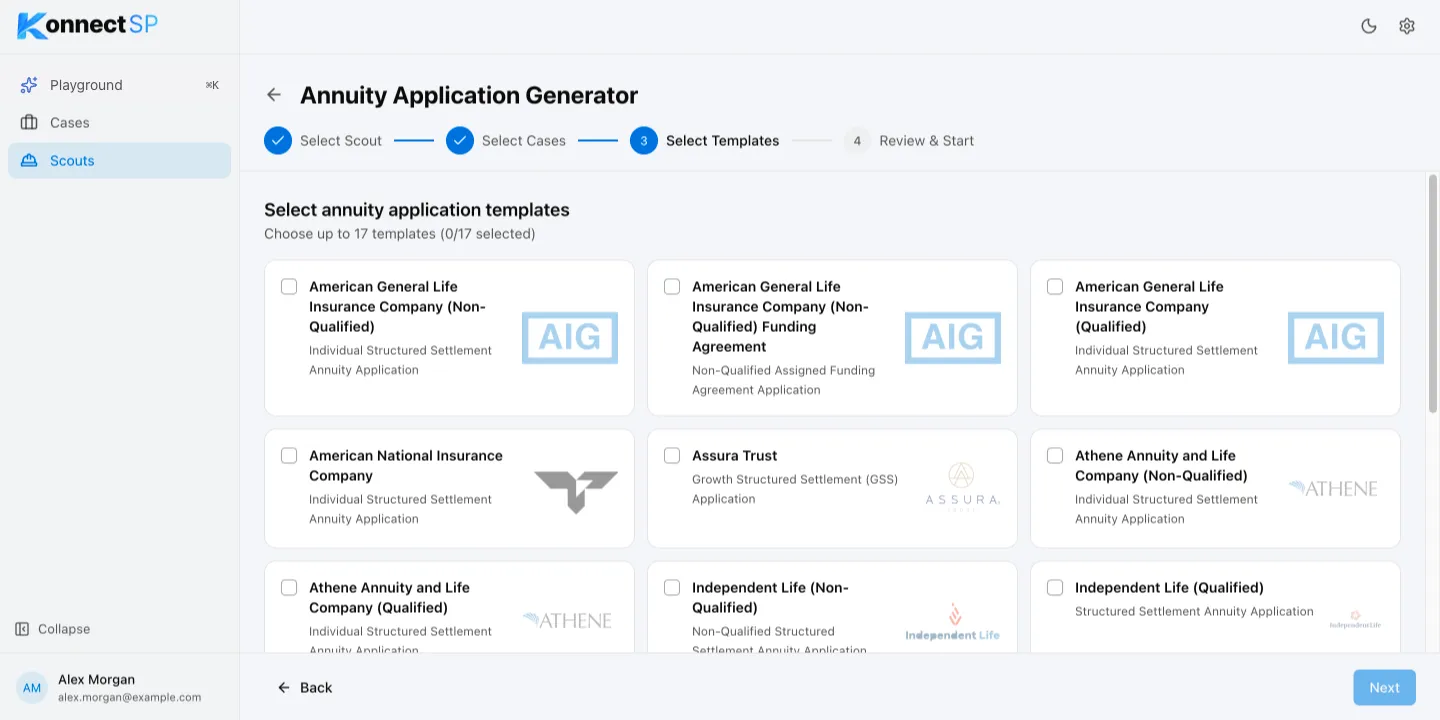Click the Collapse sidebar icon

23,629
